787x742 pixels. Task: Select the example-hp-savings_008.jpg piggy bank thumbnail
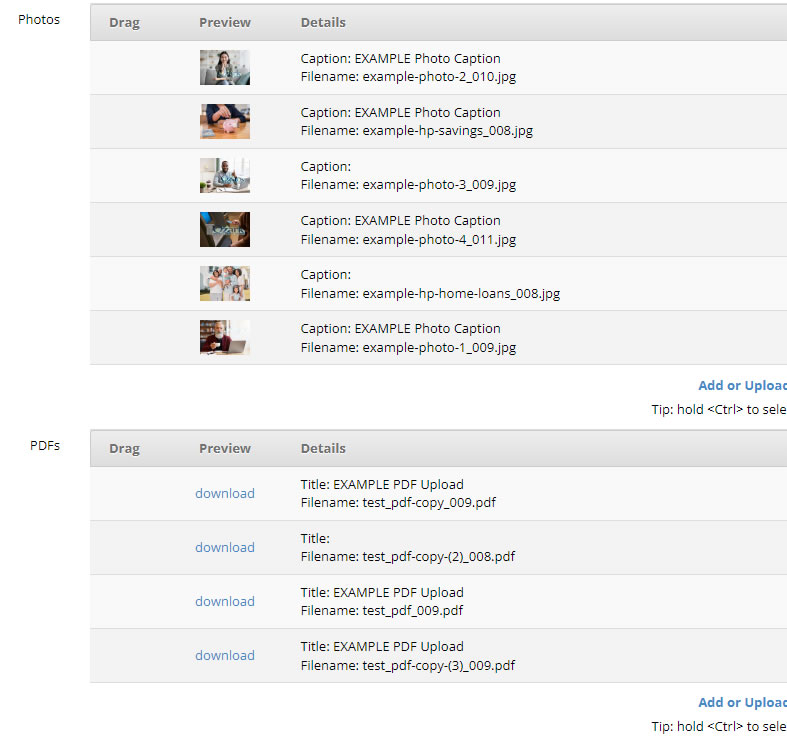pyautogui.click(x=224, y=121)
